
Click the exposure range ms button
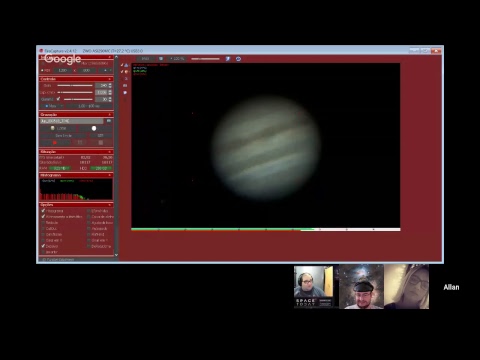(x=89, y=106)
